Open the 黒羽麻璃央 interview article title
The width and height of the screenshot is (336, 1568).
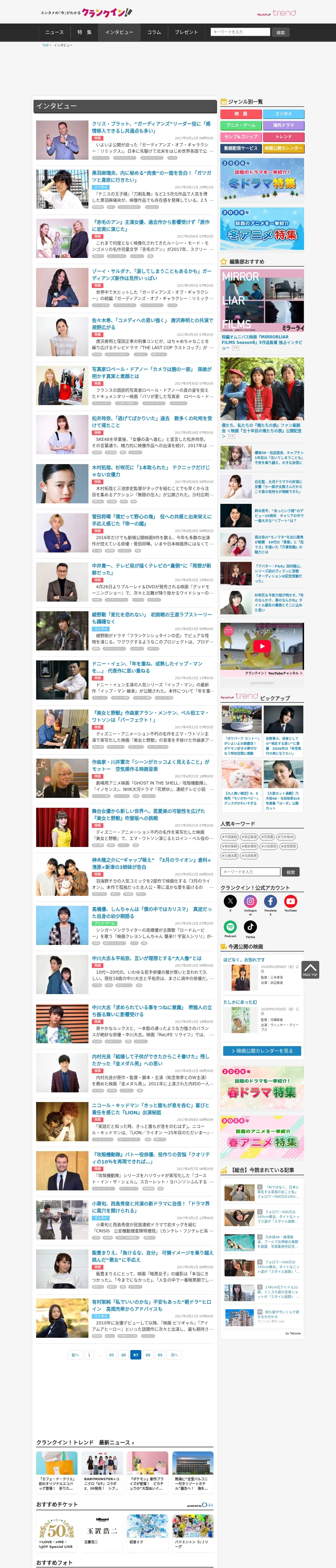(x=152, y=176)
